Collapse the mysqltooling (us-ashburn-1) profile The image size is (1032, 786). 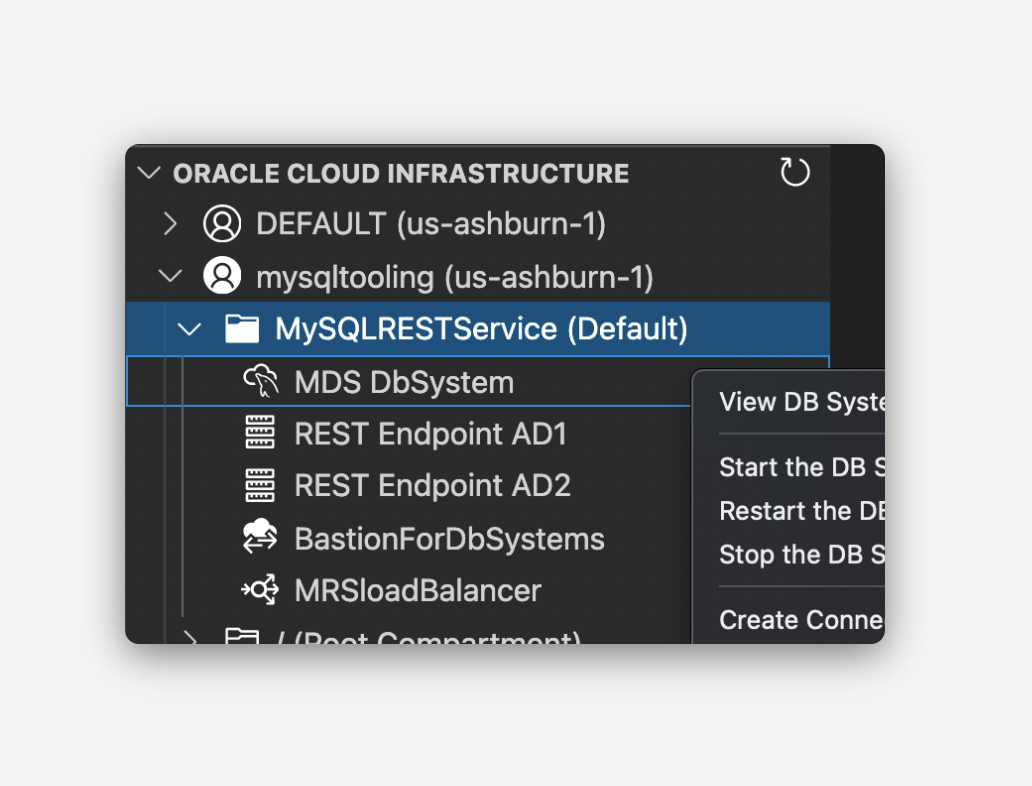click(171, 276)
